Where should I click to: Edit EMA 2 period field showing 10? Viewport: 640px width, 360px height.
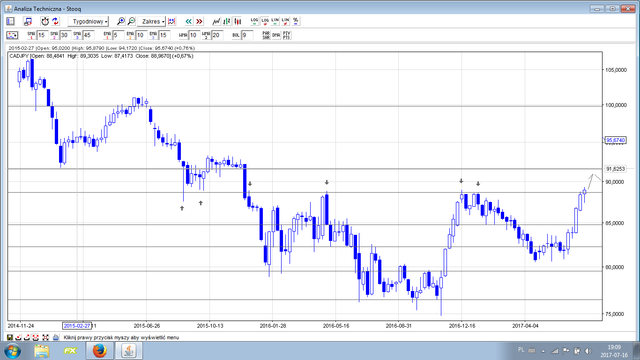pyautogui.click(x=141, y=36)
